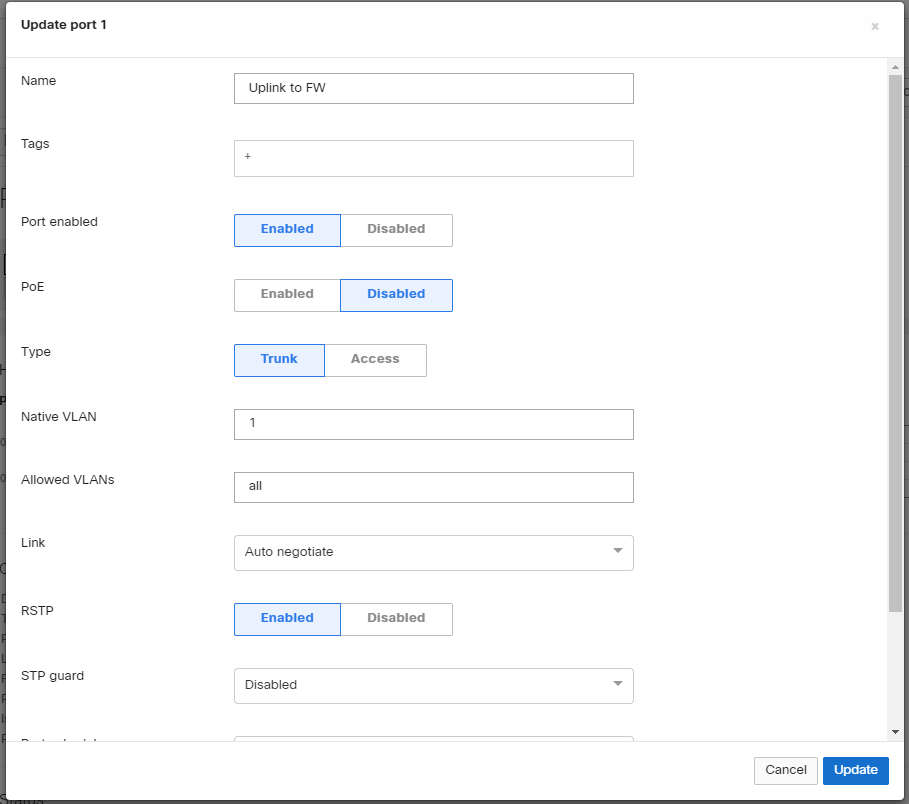Enable RSTP for this port
Viewport: 909px width, 804px height.
tap(287, 618)
